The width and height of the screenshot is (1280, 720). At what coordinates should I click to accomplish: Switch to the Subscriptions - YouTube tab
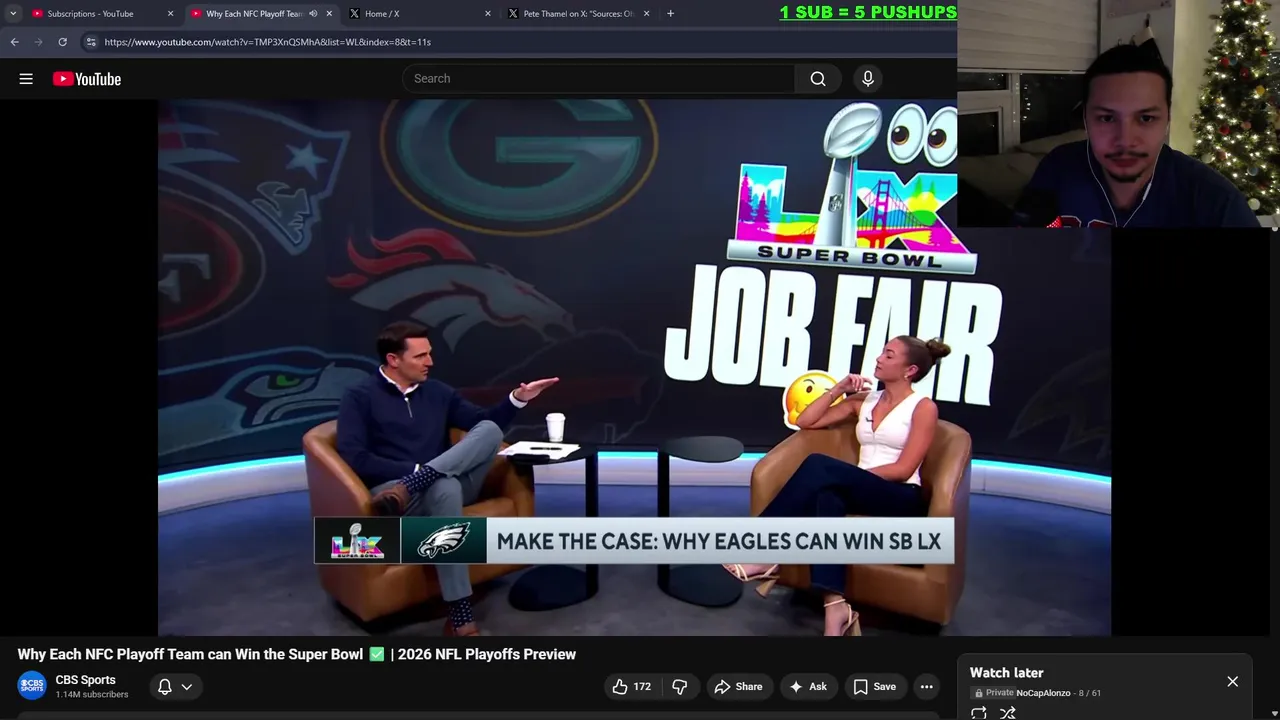point(90,14)
